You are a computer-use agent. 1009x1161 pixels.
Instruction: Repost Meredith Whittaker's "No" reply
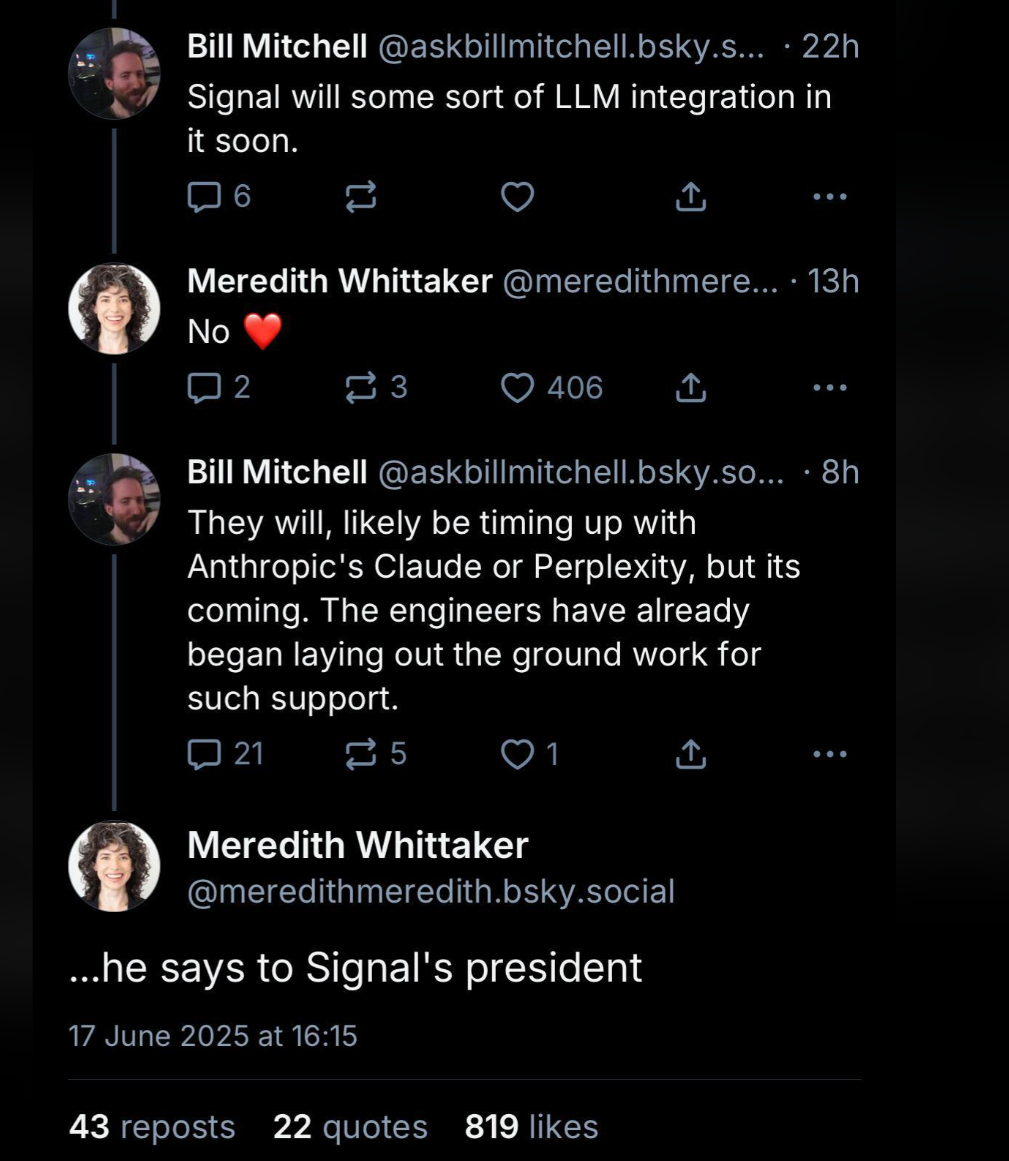[360, 387]
